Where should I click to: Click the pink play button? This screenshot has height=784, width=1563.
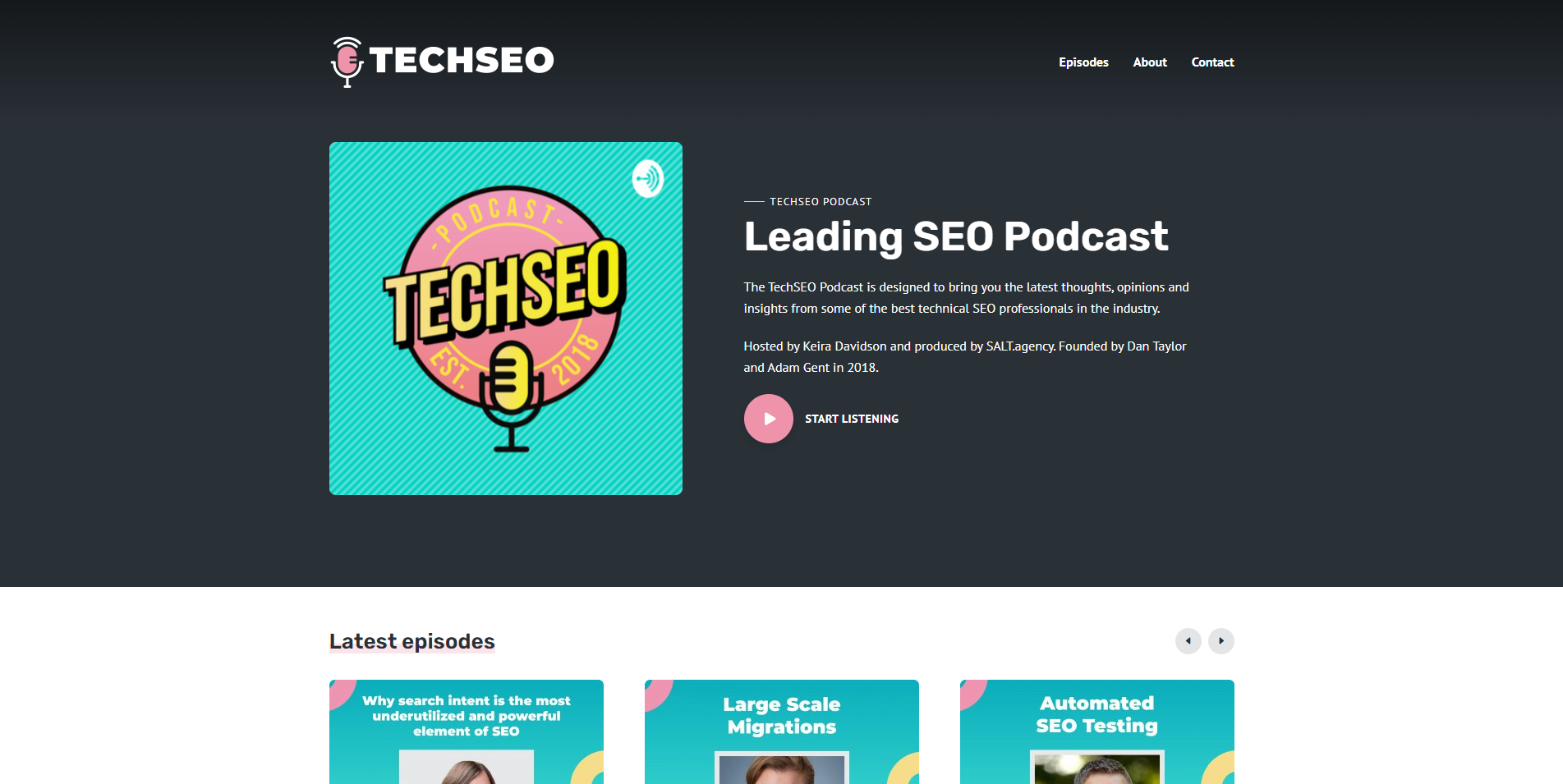(768, 419)
